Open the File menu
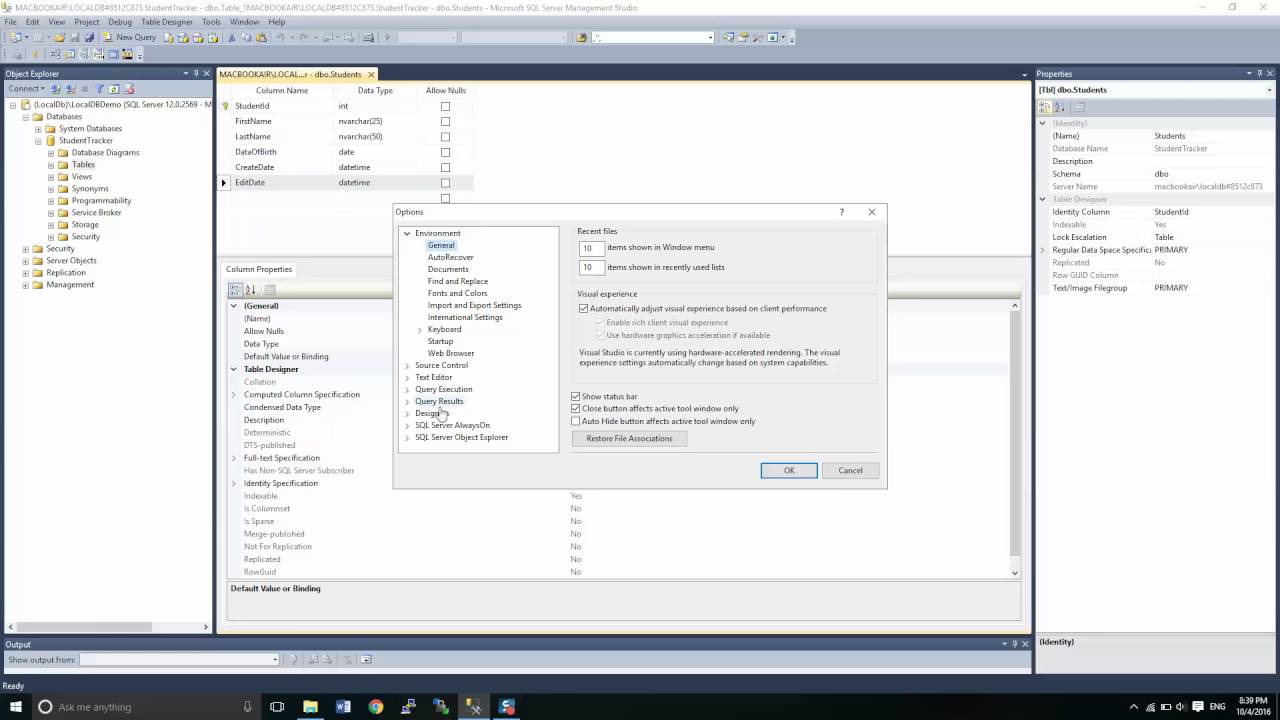This screenshot has height=720, width=1280. pos(11,21)
